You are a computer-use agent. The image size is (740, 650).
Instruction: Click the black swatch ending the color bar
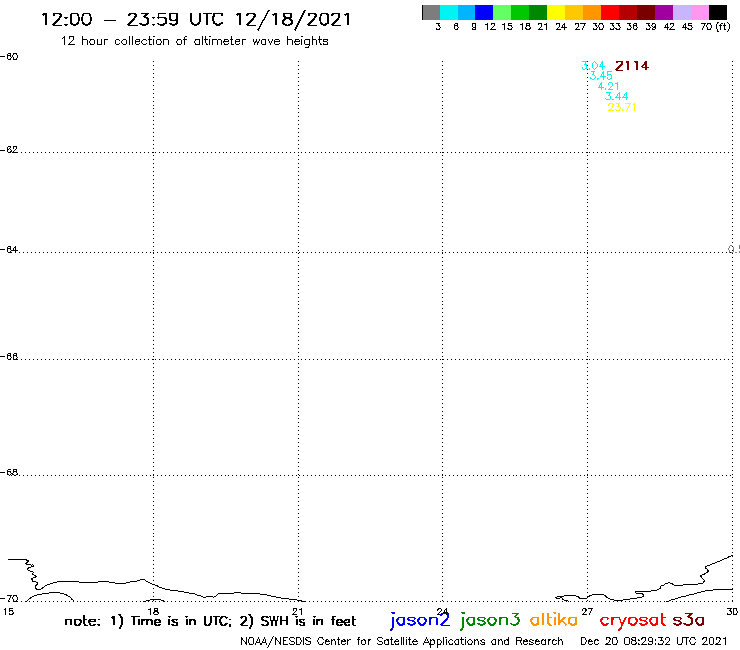(718, 12)
